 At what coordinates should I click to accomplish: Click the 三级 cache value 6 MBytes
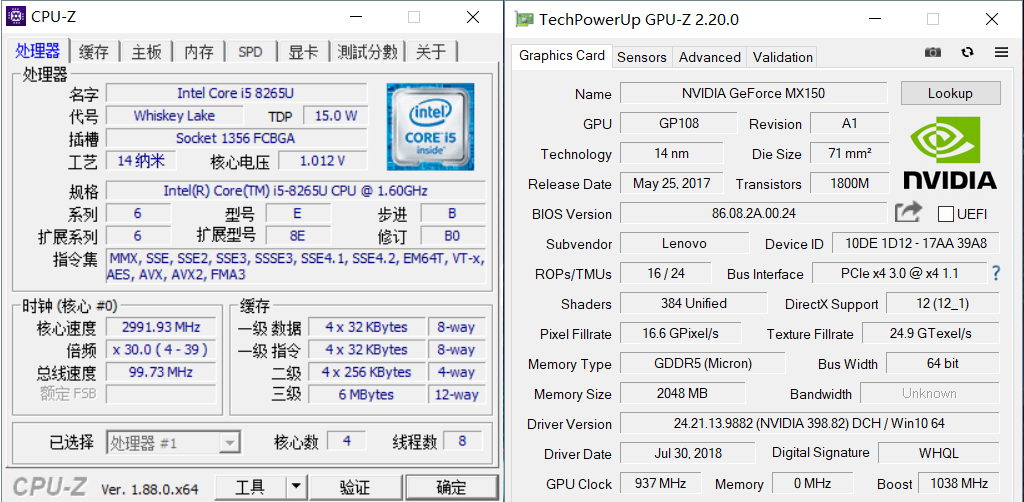tap(366, 395)
